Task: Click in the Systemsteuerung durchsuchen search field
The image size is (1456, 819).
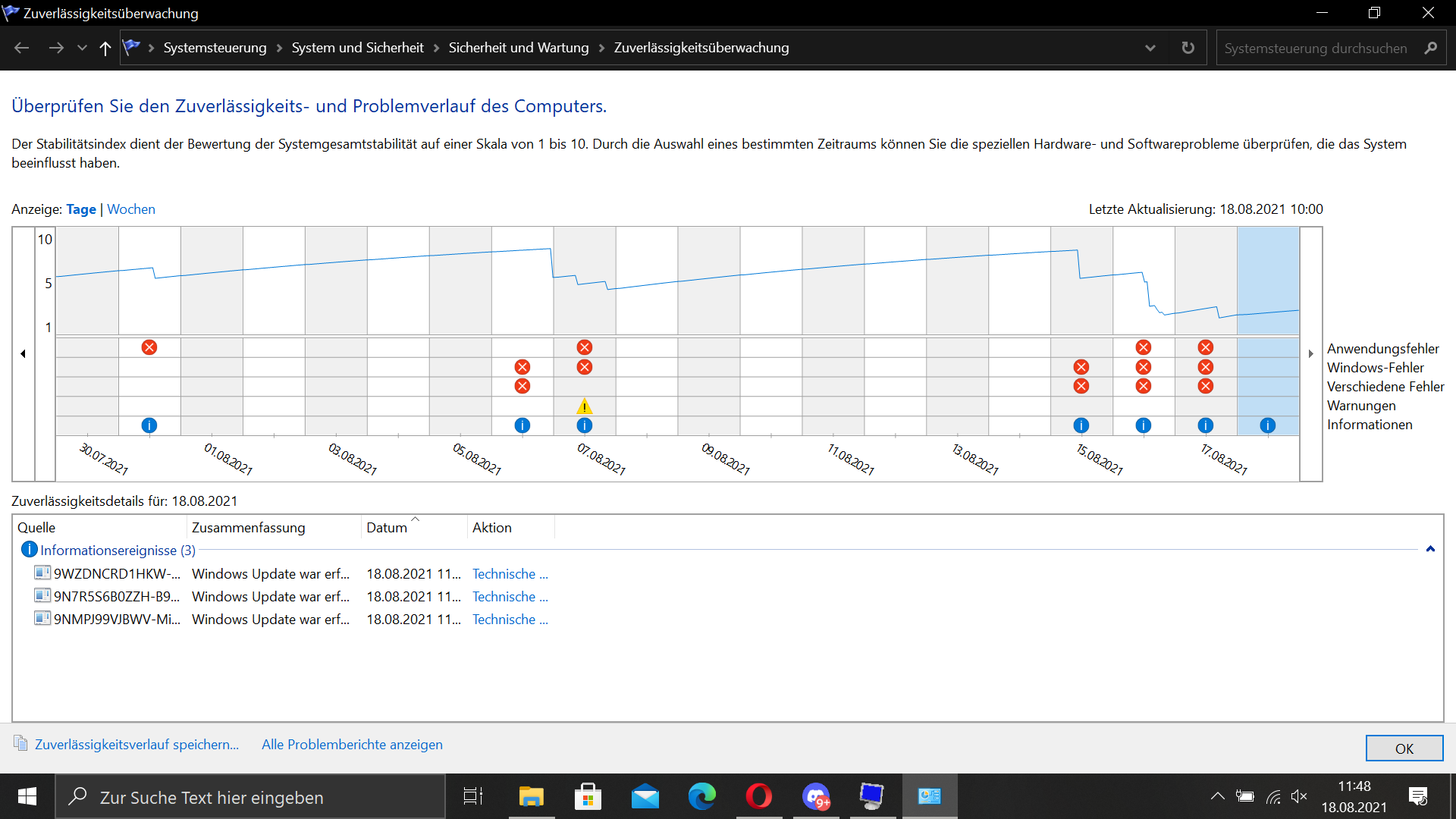Action: coord(1316,48)
